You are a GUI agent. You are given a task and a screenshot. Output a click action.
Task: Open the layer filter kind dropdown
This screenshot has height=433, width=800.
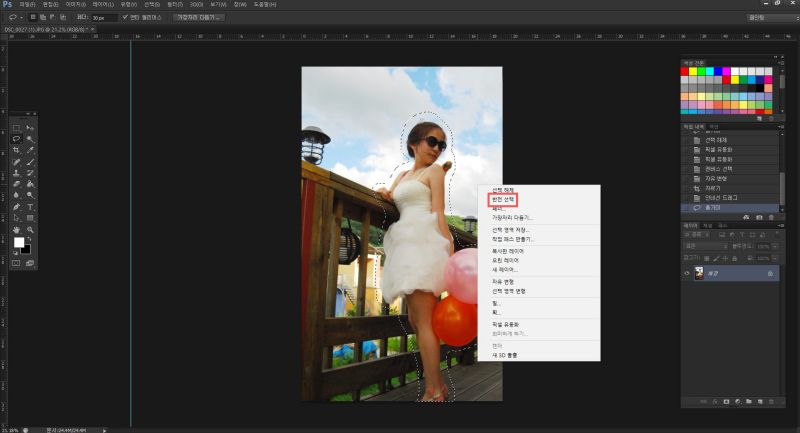[699, 235]
